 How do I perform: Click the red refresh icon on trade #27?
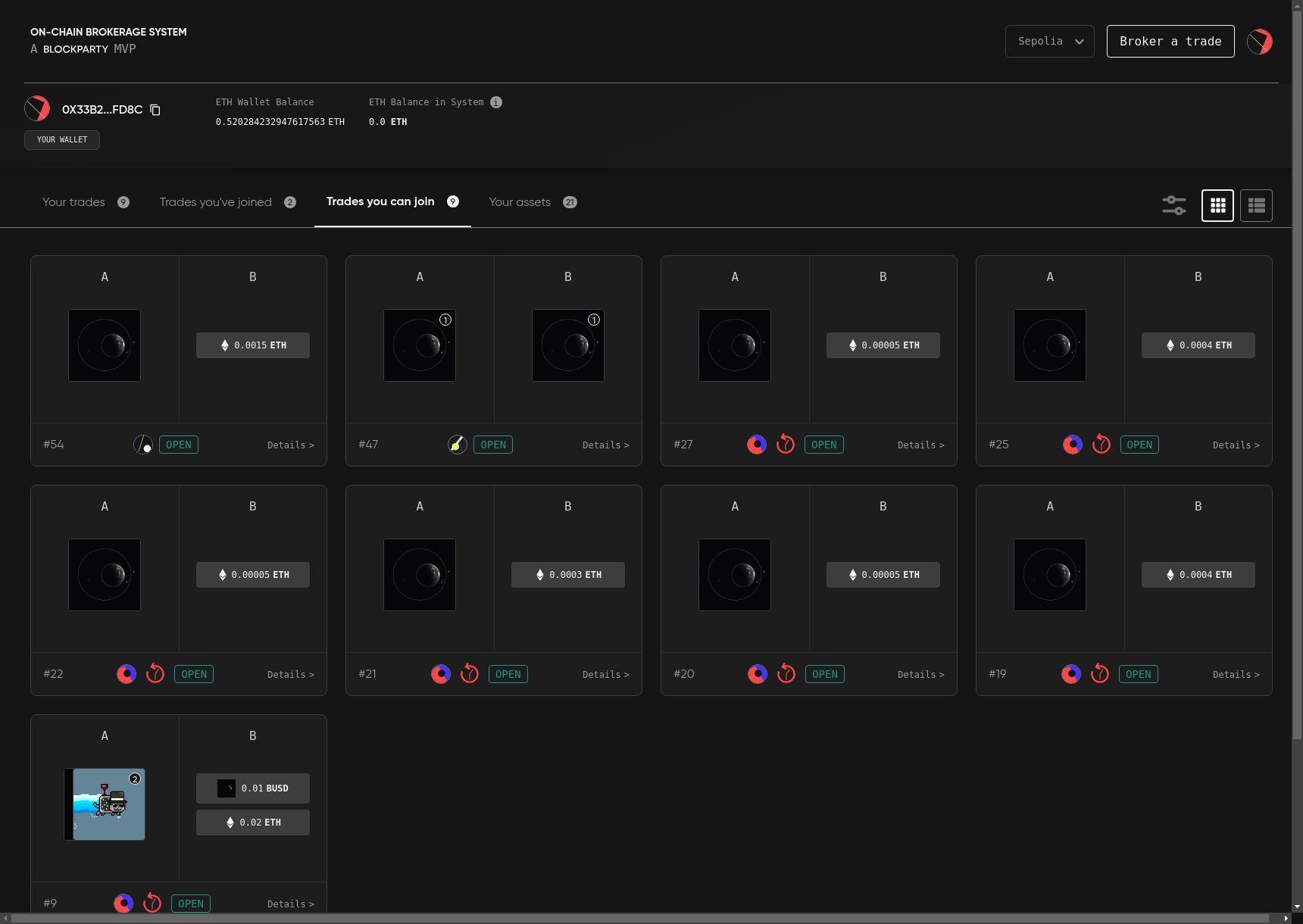[x=786, y=445]
